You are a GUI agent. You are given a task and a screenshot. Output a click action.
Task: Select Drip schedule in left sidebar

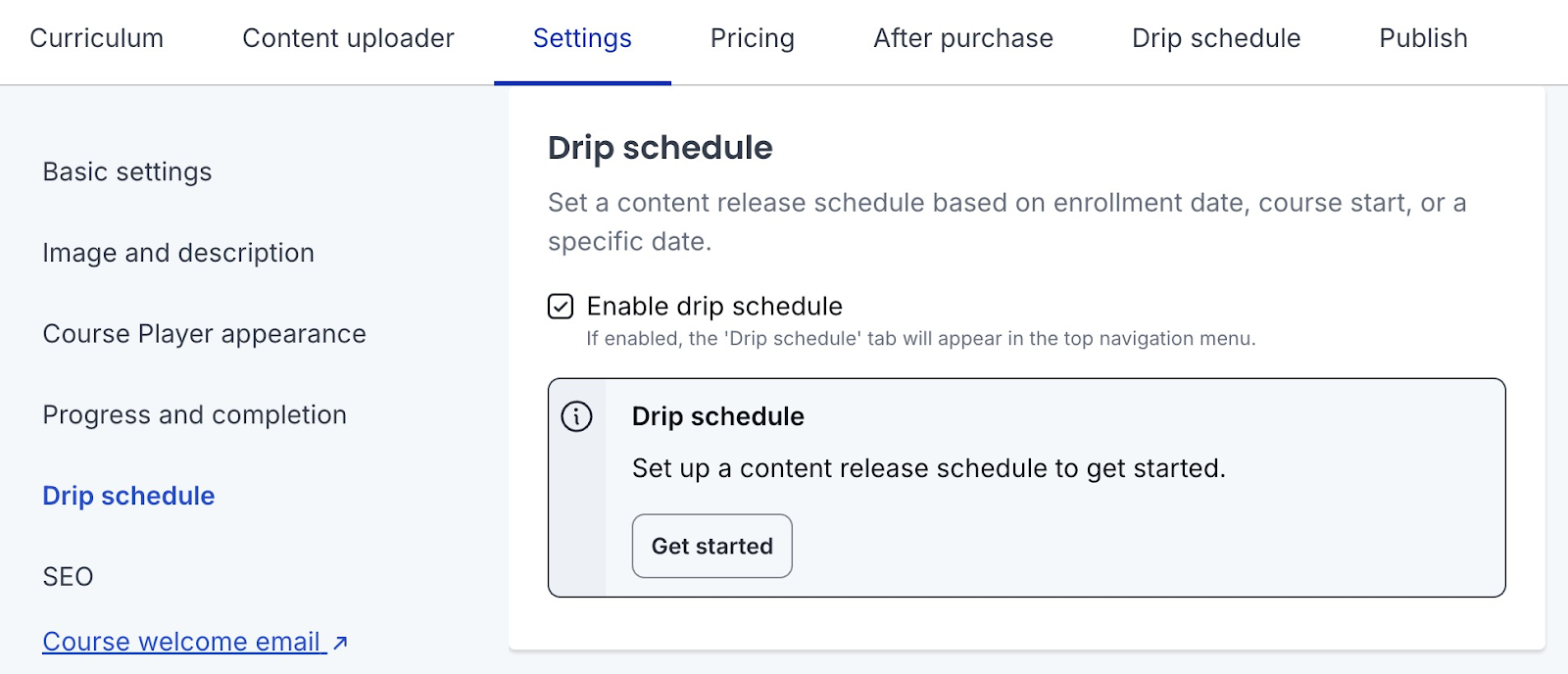[128, 496]
